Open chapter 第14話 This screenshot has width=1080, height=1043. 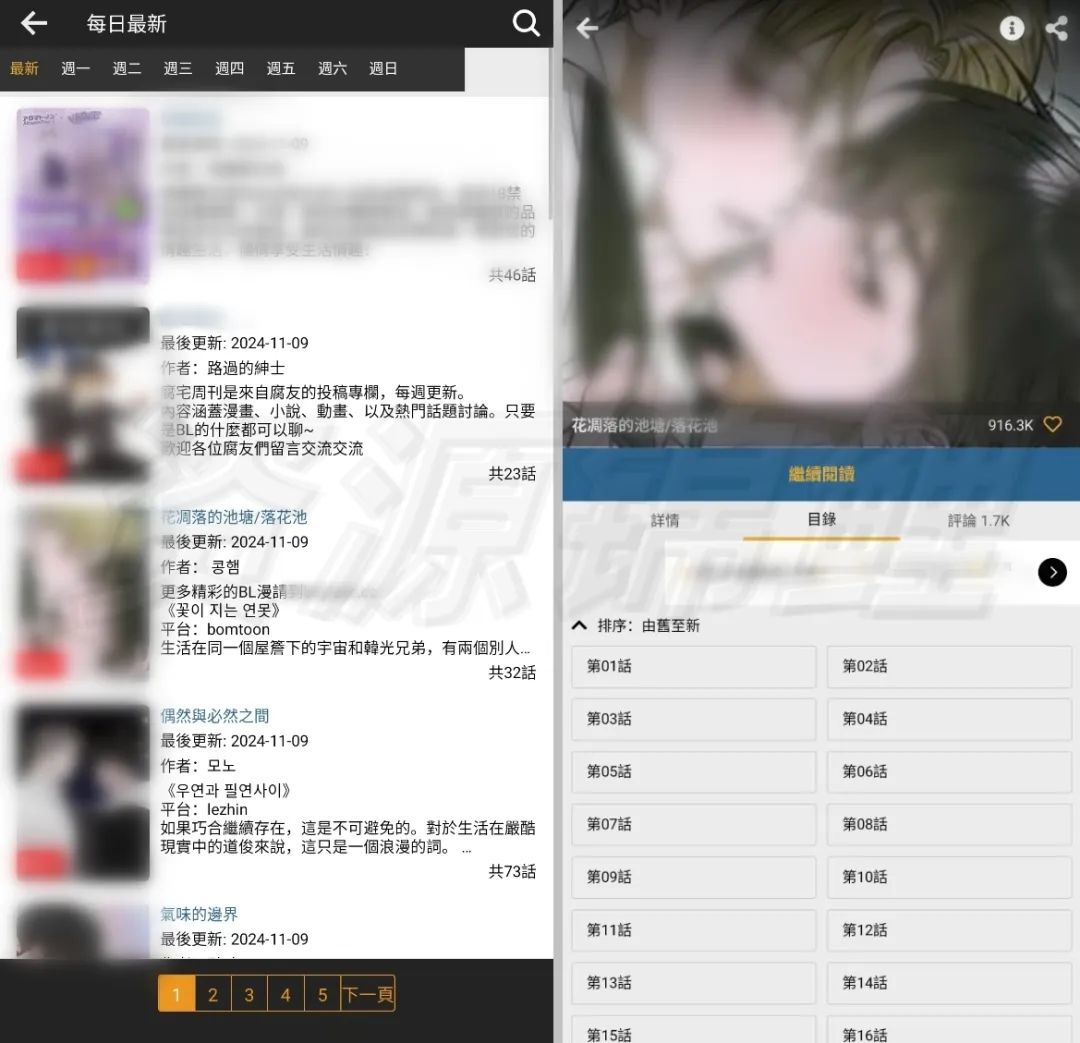pos(949,983)
